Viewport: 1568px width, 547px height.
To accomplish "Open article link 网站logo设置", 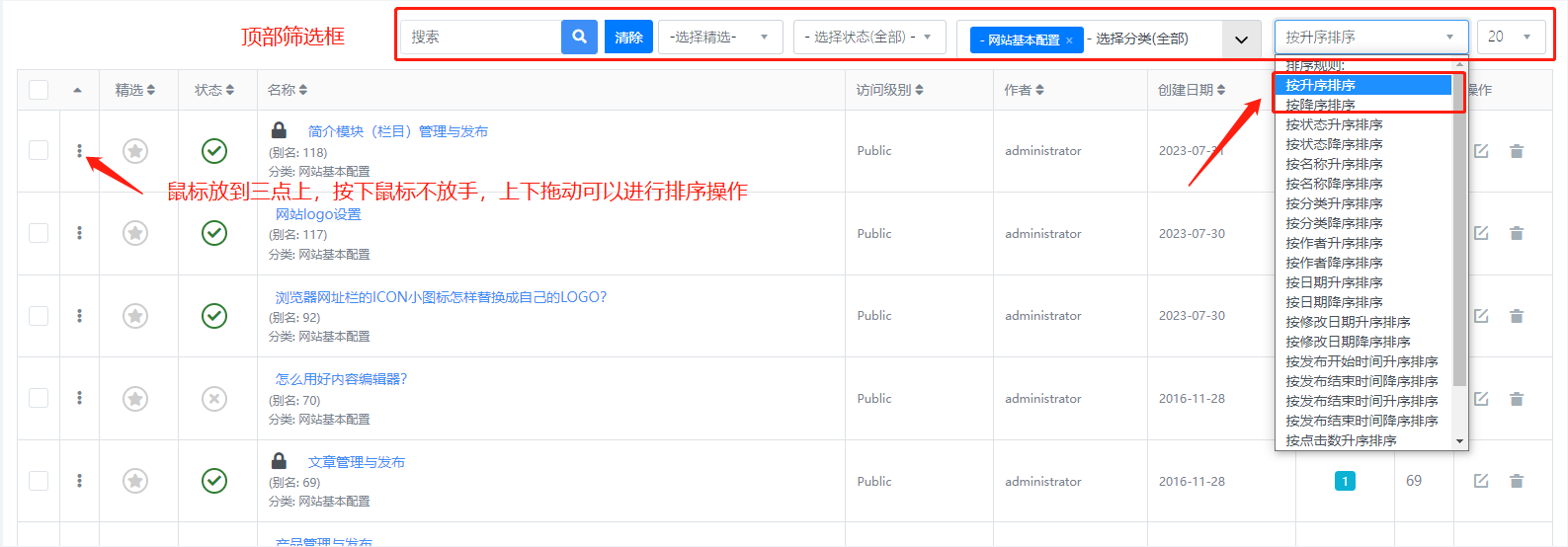I will 318,214.
